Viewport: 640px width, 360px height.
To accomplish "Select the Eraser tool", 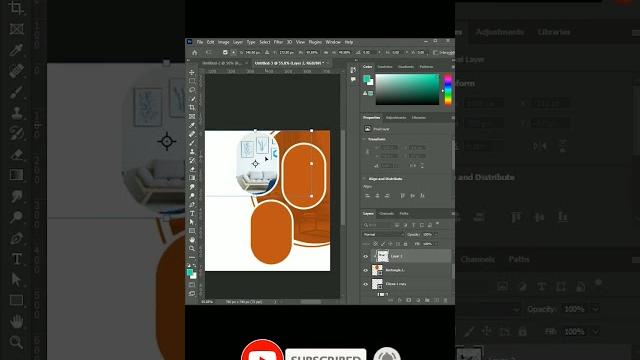I will click(192, 169).
